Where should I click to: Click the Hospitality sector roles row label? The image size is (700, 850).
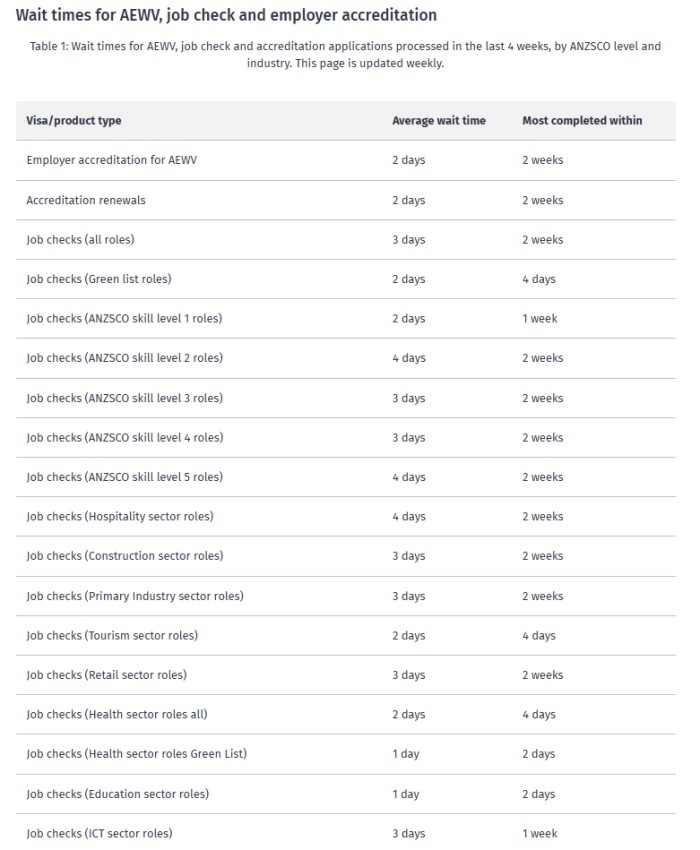[x=120, y=517]
